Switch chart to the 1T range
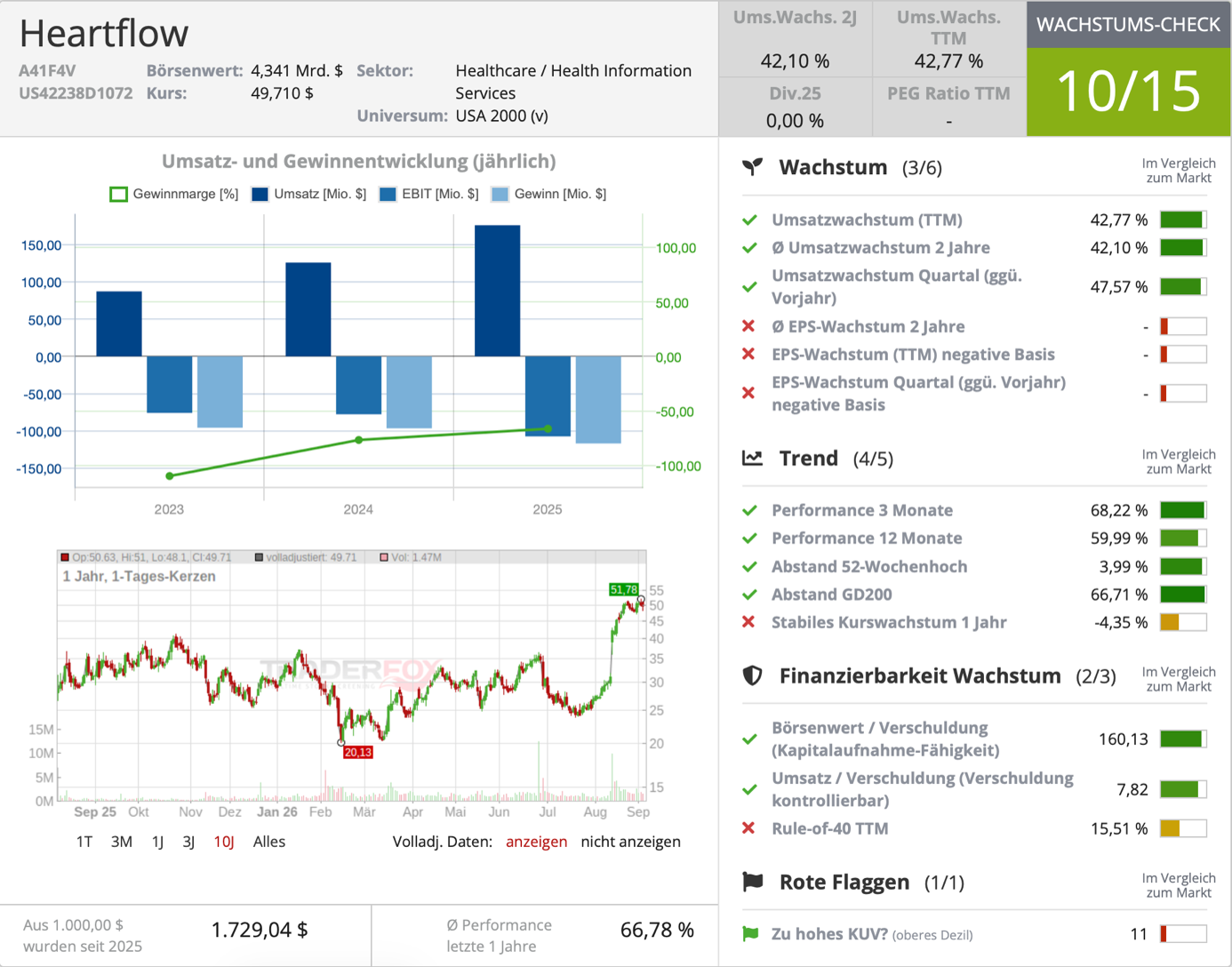The image size is (1232, 967). coord(84,842)
